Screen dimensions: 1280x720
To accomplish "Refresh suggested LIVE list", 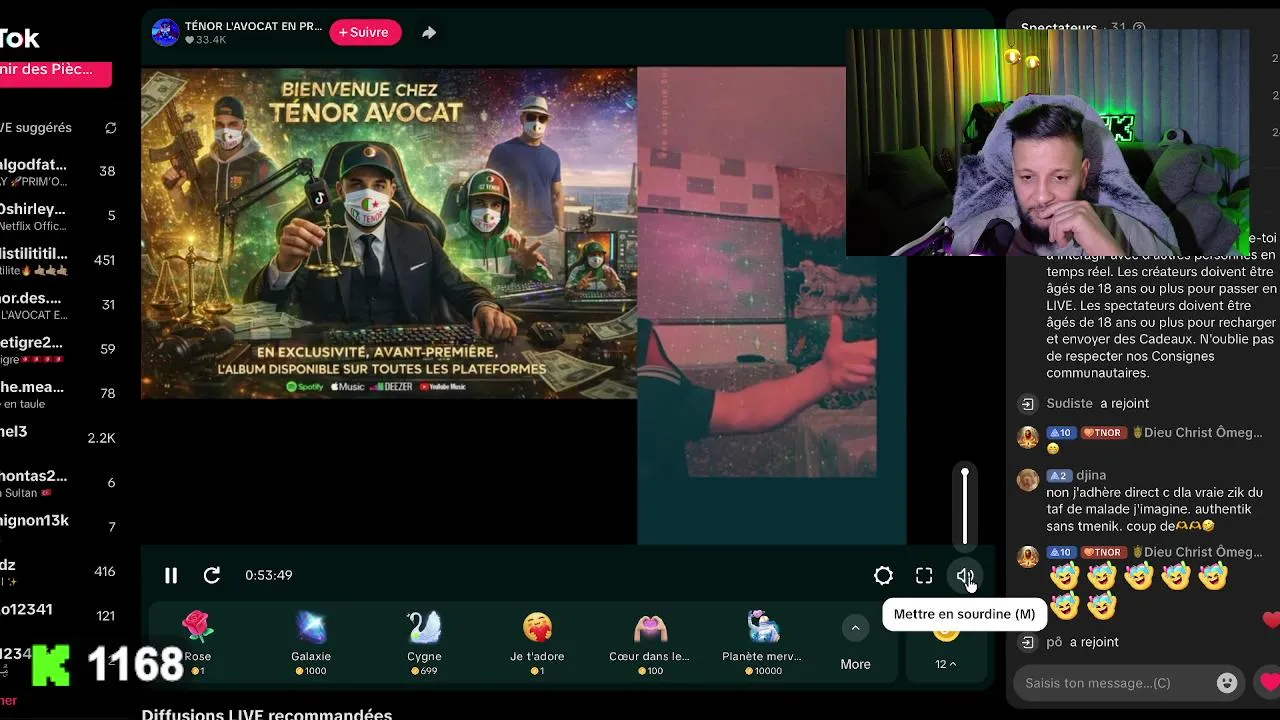I will tap(111, 128).
